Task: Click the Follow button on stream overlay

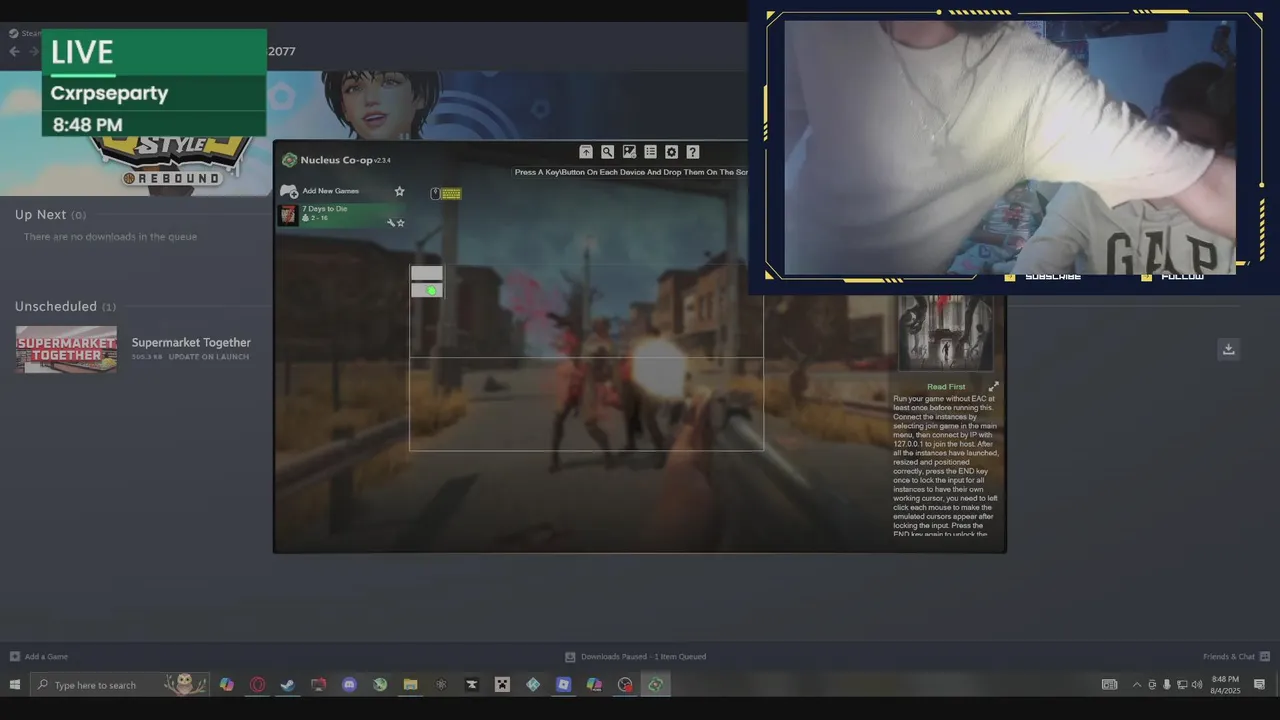Action: point(1175,277)
